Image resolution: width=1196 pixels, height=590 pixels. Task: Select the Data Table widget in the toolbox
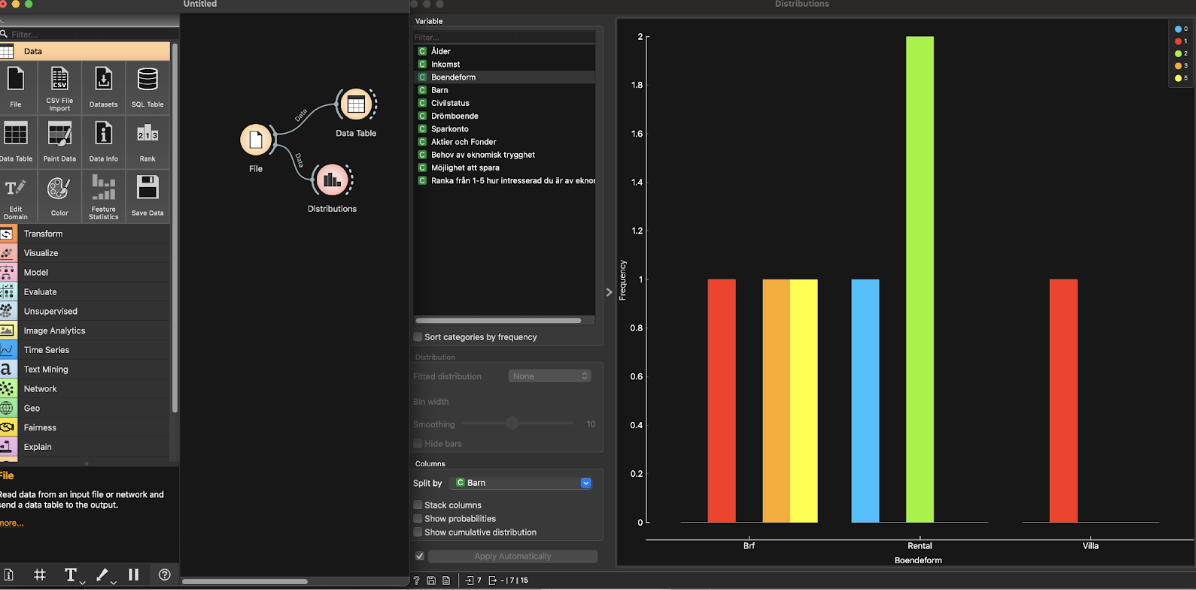pos(15,141)
